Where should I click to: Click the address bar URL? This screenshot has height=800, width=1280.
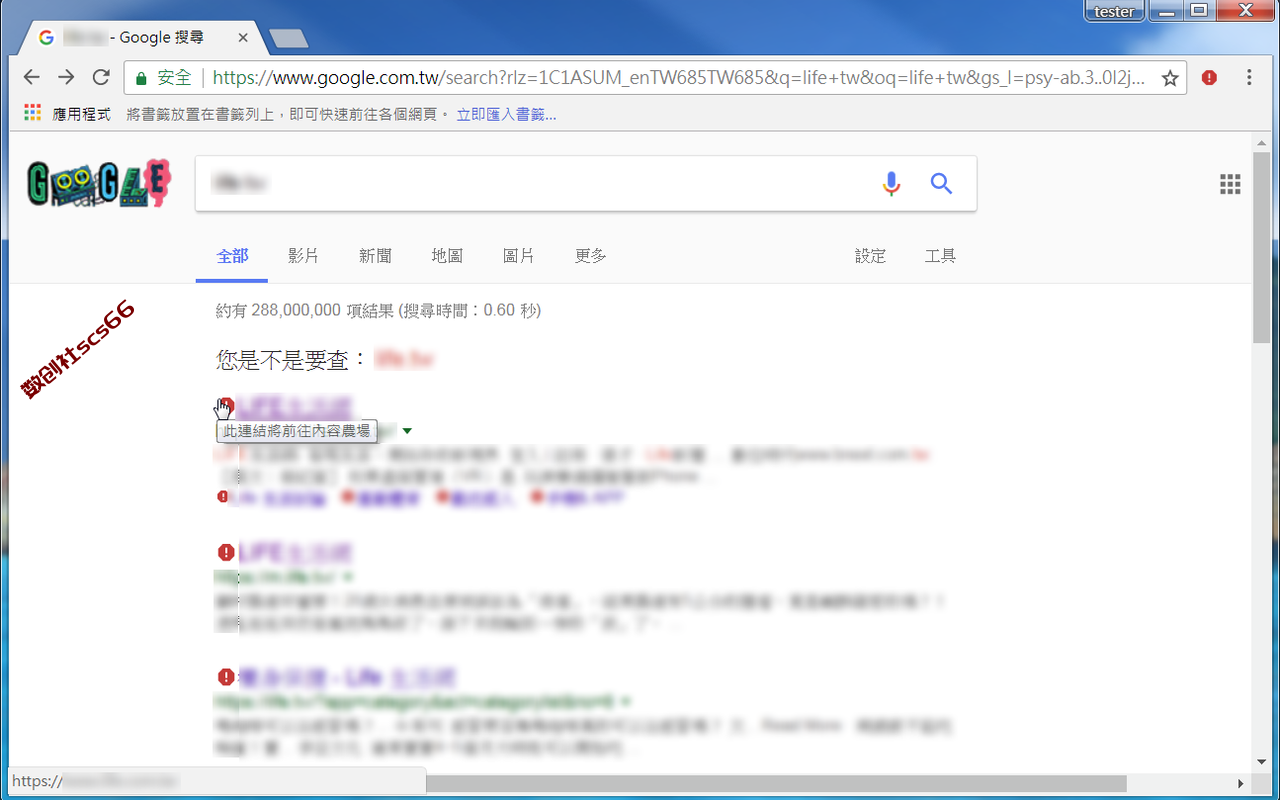coord(679,77)
